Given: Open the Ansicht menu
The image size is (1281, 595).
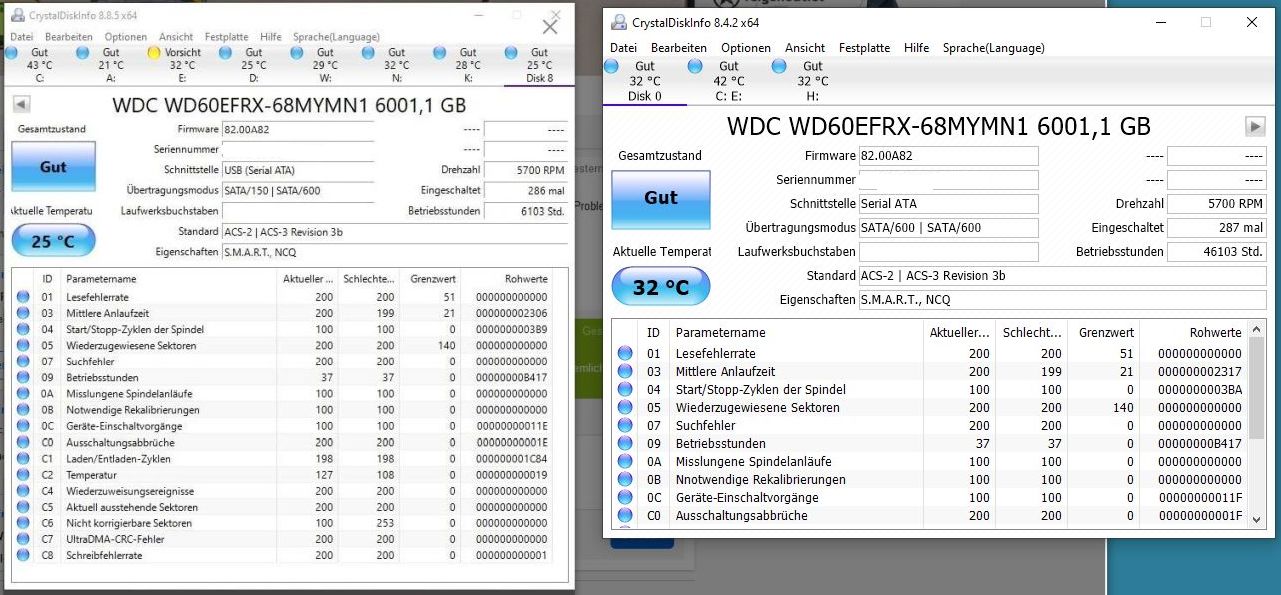Looking at the screenshot, I should tap(805, 47).
